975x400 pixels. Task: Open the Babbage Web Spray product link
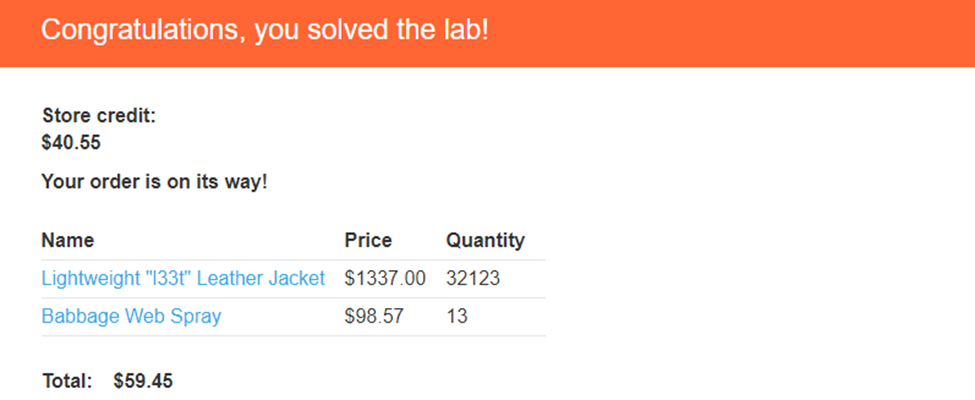(131, 317)
